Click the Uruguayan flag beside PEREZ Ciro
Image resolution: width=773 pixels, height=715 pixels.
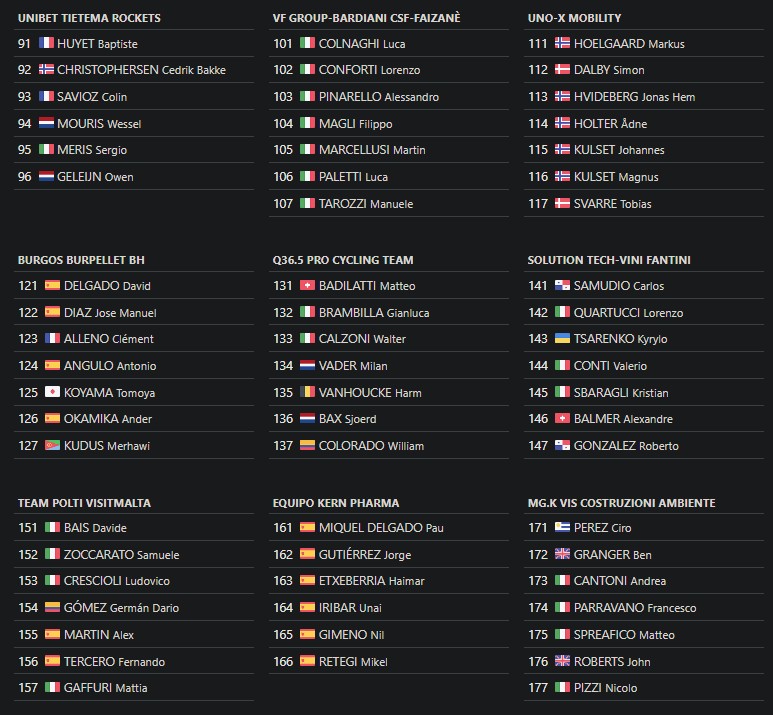pyautogui.click(x=562, y=527)
